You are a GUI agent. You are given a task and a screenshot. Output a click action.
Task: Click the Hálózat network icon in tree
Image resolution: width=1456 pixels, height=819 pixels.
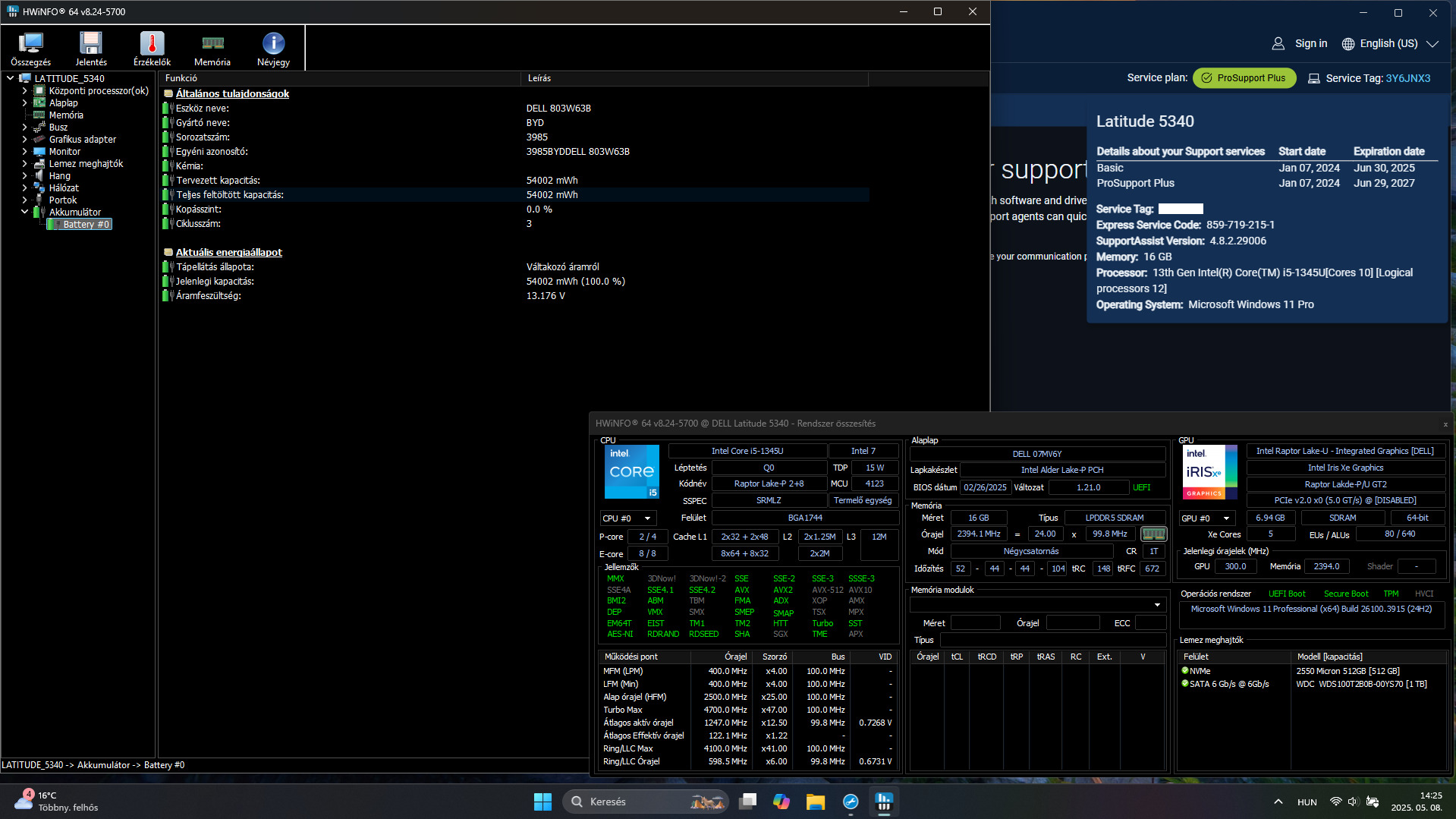coord(39,187)
